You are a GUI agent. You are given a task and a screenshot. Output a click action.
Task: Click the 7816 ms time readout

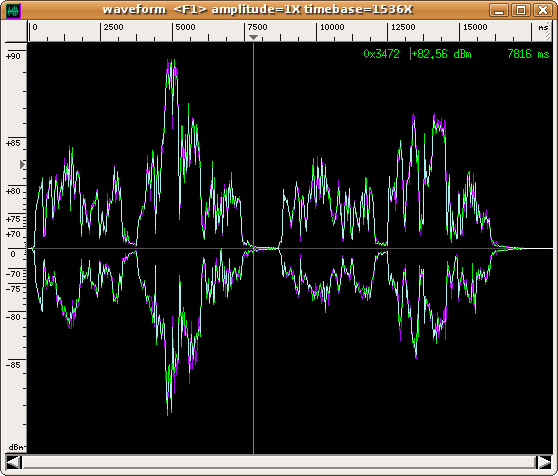click(528, 54)
